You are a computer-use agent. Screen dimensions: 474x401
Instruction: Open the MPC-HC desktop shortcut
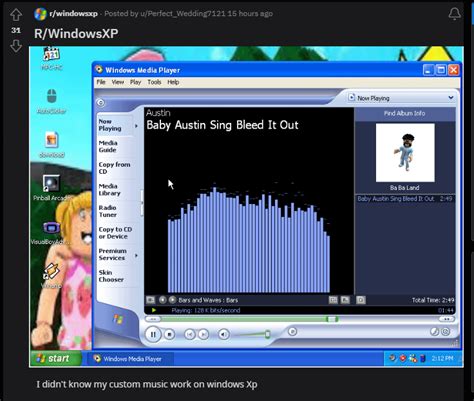[52, 57]
